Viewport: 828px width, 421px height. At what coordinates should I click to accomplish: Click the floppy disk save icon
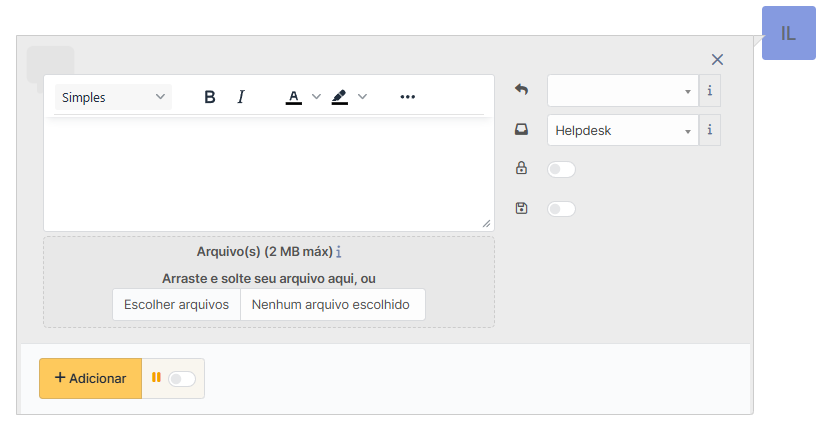pyautogui.click(x=521, y=208)
